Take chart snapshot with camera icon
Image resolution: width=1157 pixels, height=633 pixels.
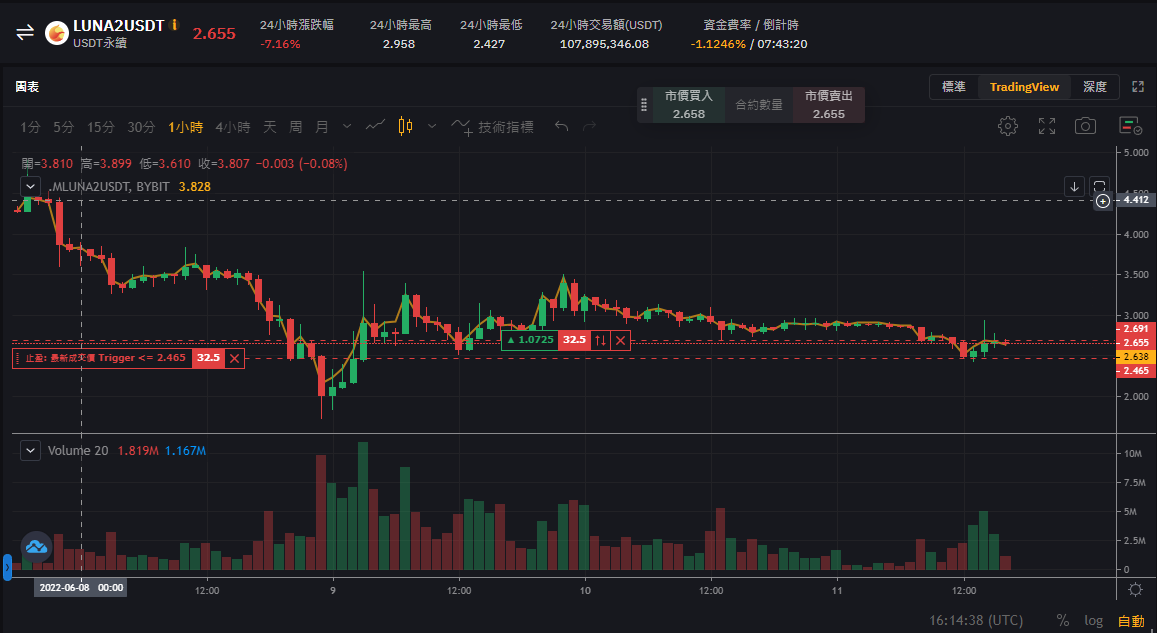coord(1085,126)
